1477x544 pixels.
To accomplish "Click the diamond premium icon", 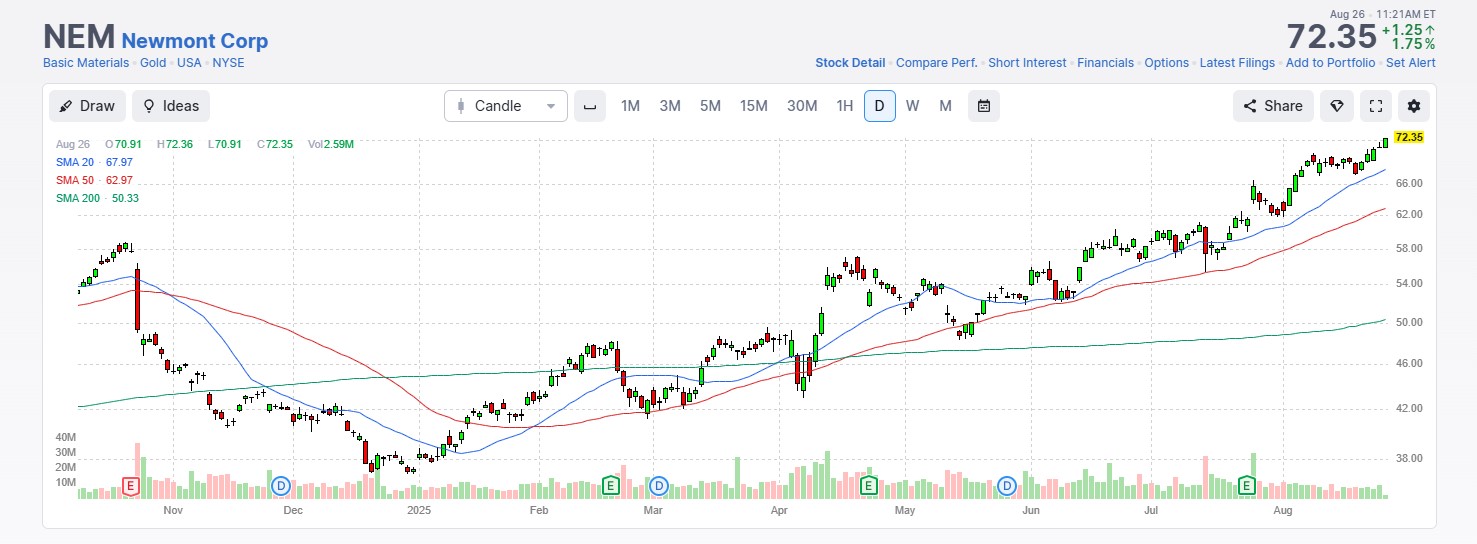I will (x=1336, y=106).
